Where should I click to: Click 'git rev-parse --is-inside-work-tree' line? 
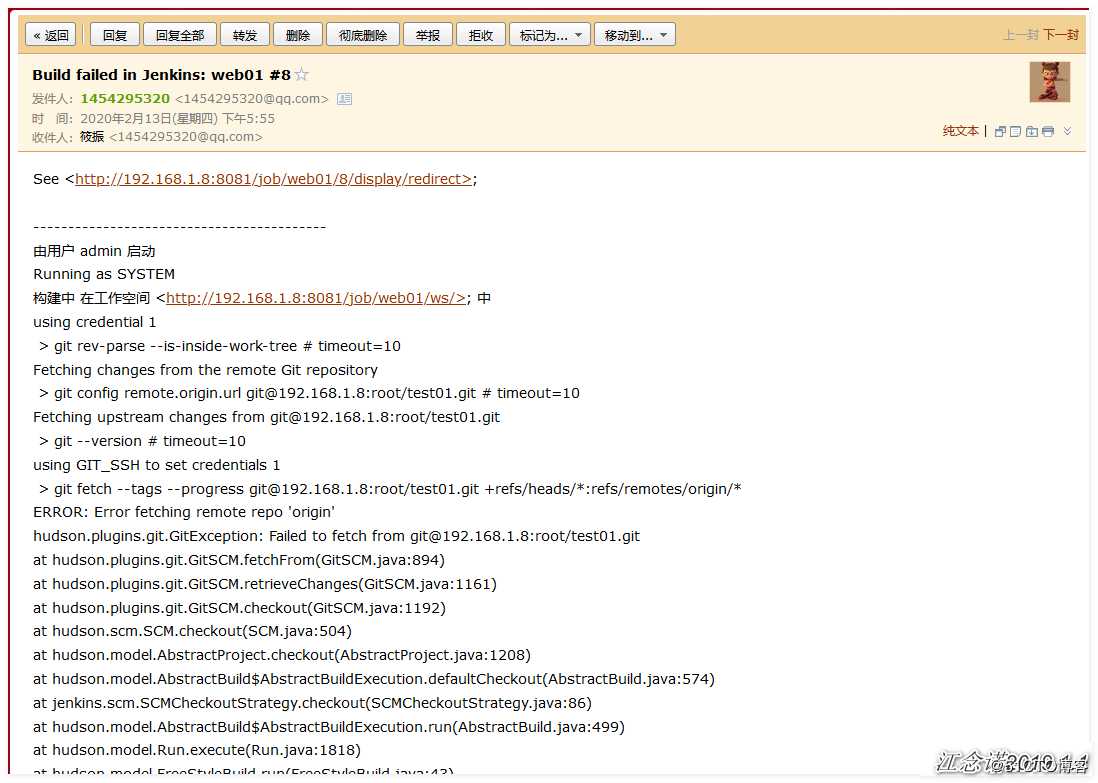point(220,346)
